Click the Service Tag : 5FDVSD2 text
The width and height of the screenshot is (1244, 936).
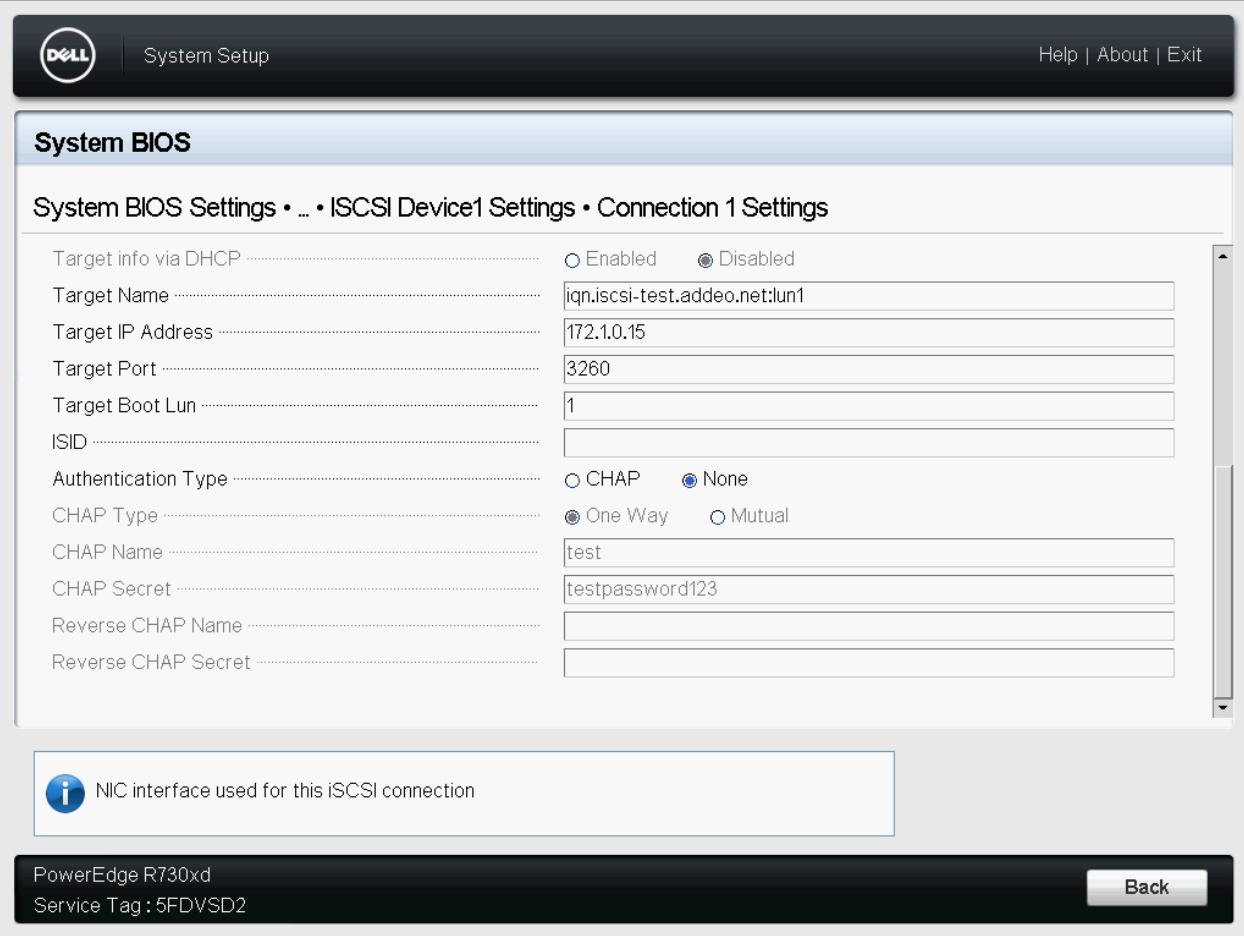(139, 906)
